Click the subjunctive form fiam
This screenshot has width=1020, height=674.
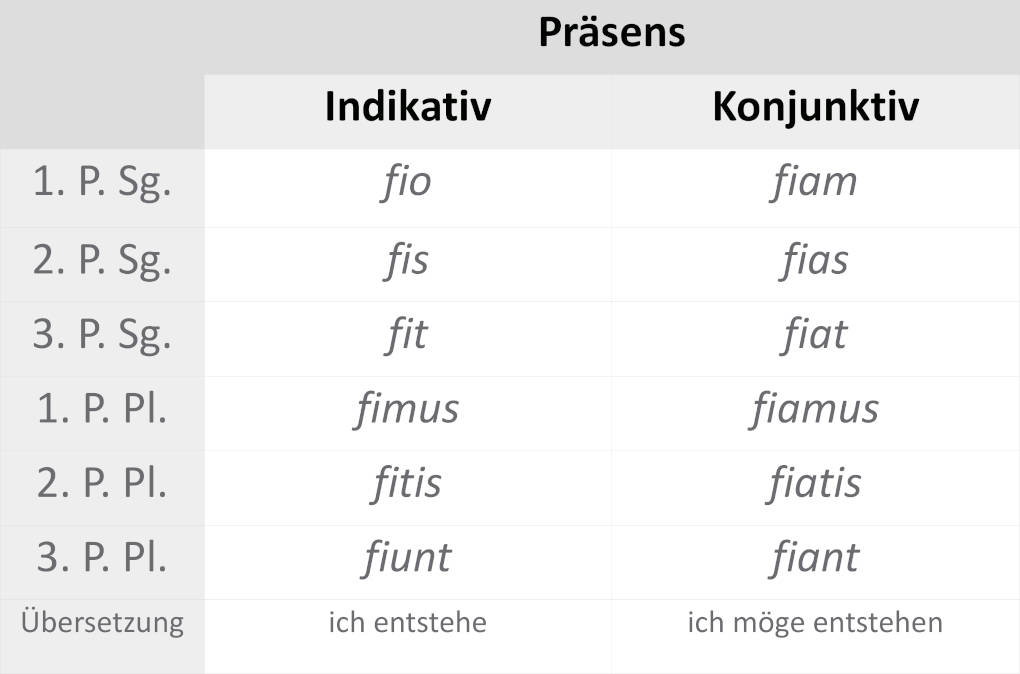[814, 183]
